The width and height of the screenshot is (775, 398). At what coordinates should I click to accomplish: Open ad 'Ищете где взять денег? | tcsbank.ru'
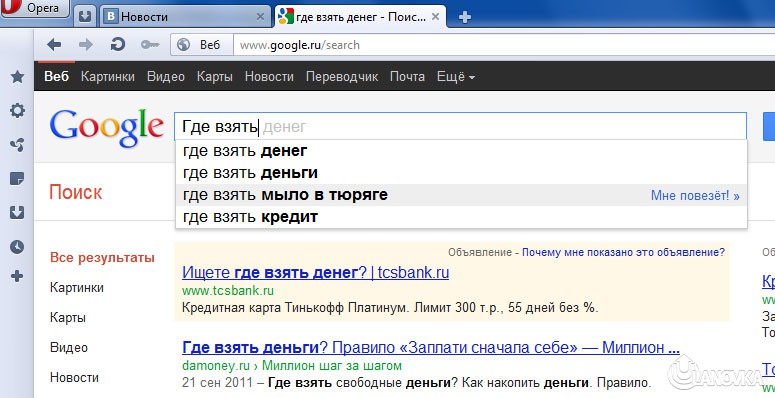315,272
